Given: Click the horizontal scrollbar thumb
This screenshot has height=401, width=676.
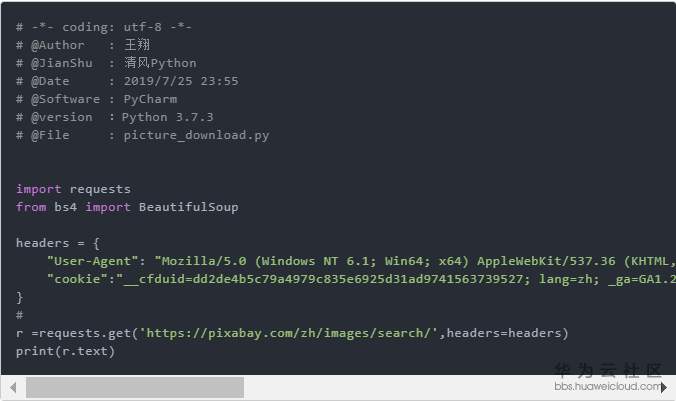Looking at the screenshot, I should (135, 387).
